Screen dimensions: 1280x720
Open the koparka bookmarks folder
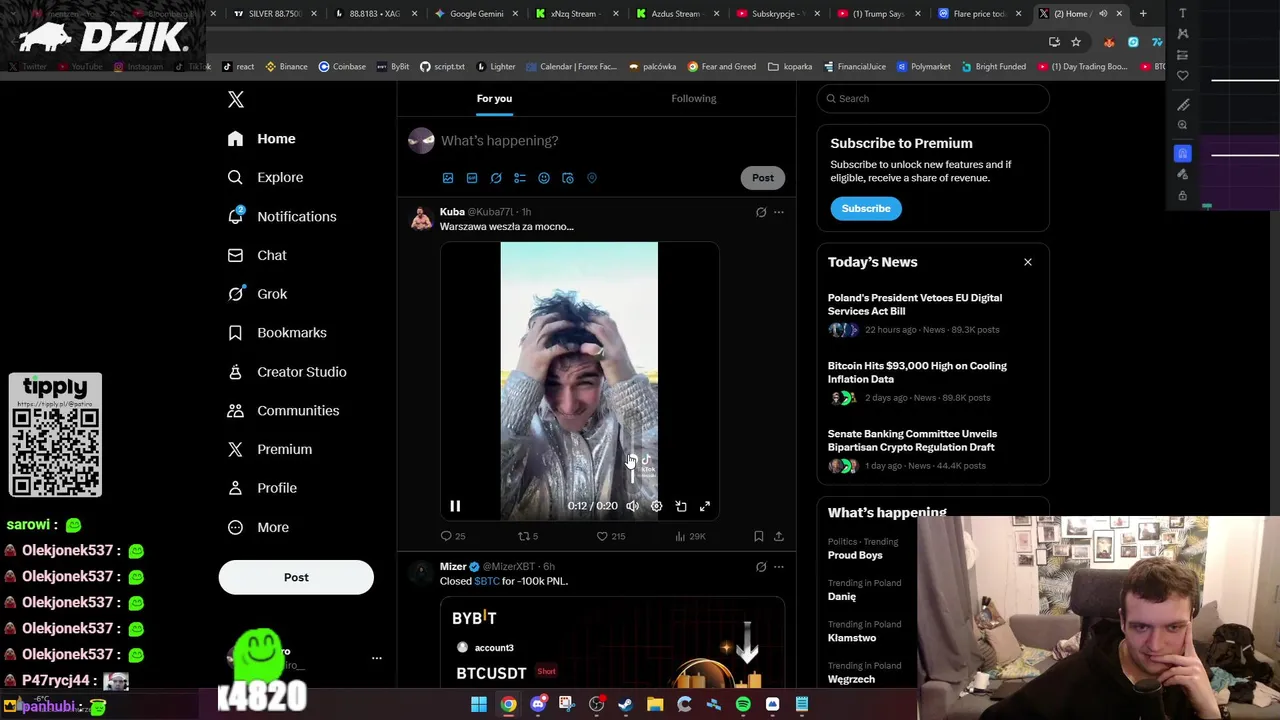point(790,67)
